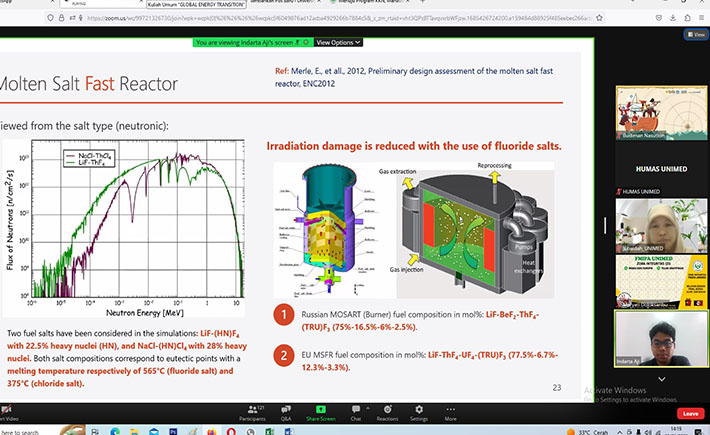This screenshot has width=710, height=435.
Task: Open the More options ellipsis
Action: 450,413
